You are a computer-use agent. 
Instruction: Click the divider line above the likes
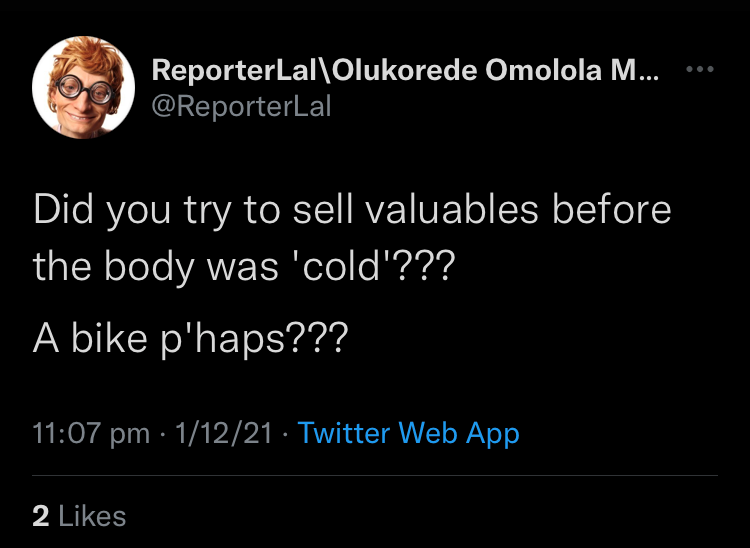click(x=375, y=475)
